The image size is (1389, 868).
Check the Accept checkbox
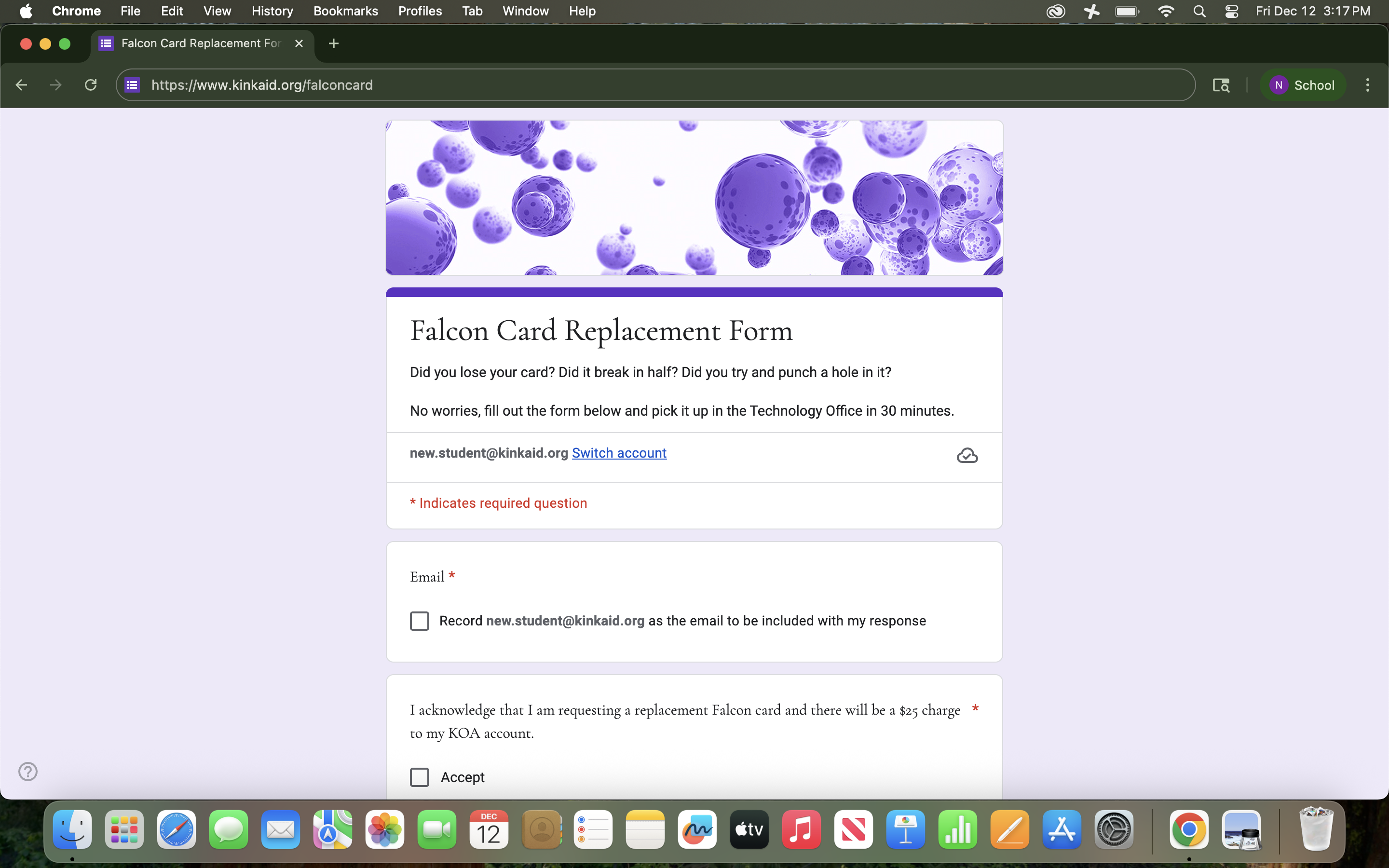click(420, 777)
